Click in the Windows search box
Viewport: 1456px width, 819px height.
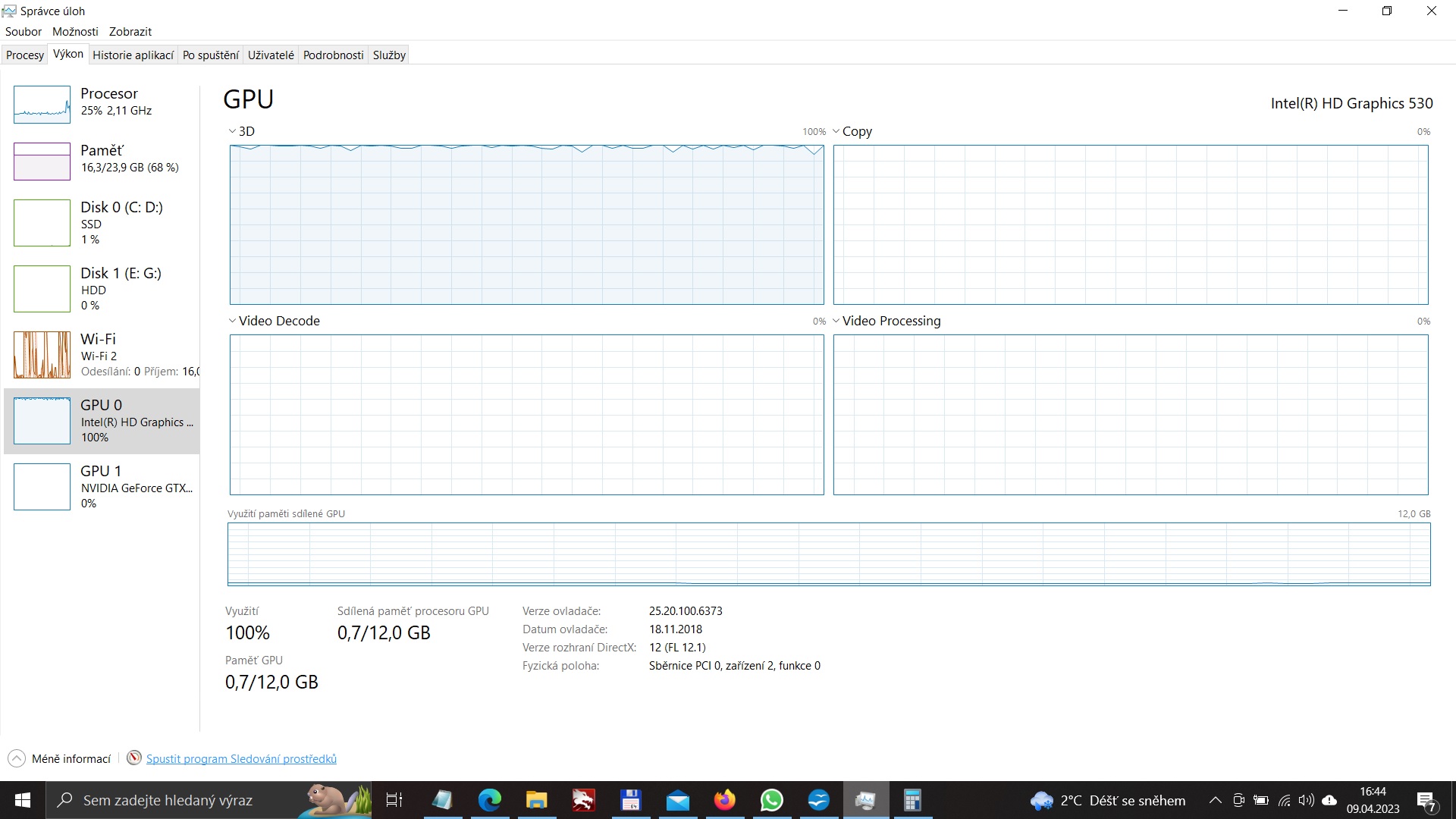point(168,800)
